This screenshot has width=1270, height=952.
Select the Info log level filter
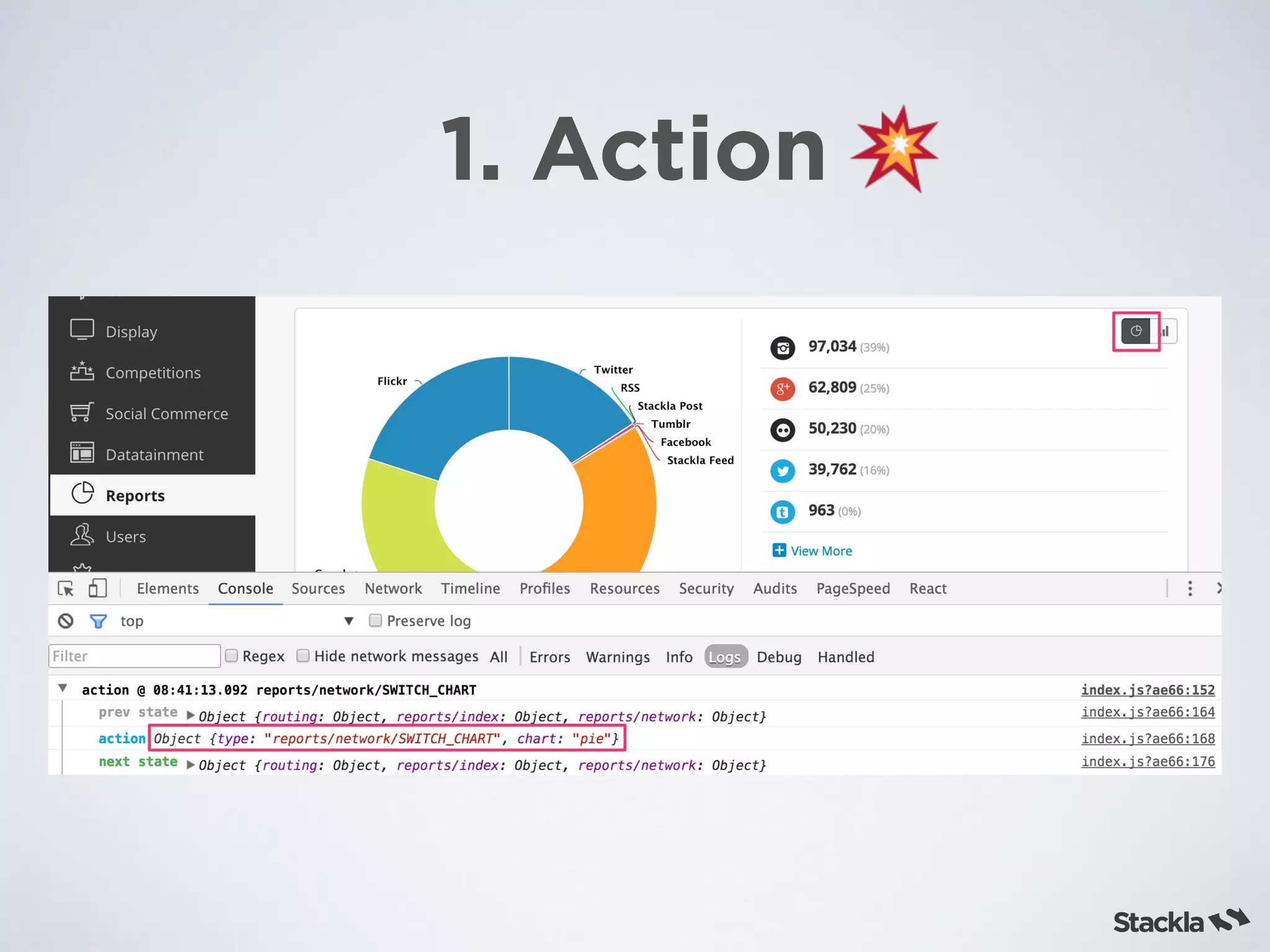[679, 657]
